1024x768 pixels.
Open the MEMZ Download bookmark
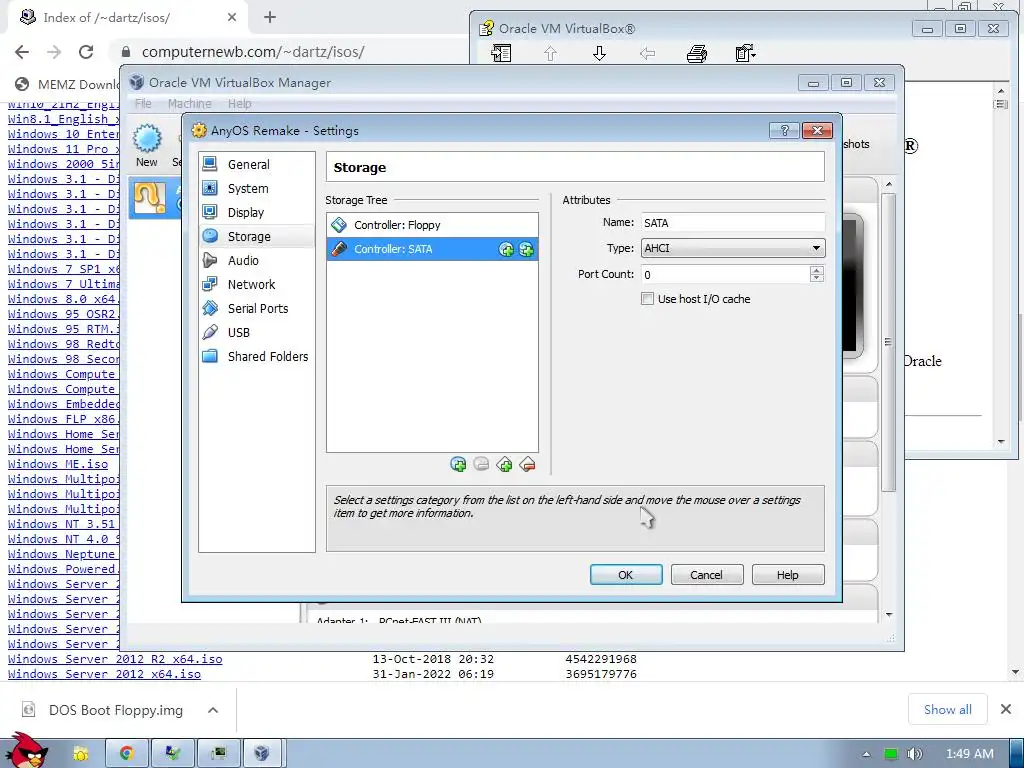[67, 84]
